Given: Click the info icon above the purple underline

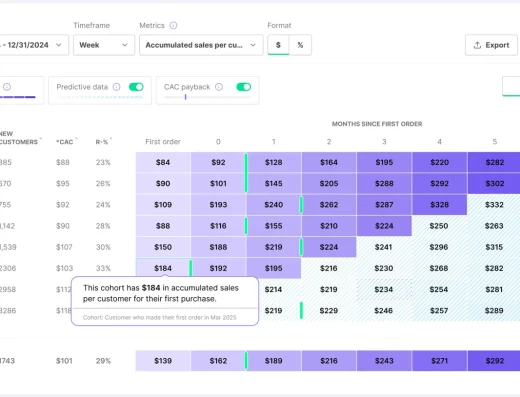Looking at the screenshot, I should point(7,87).
